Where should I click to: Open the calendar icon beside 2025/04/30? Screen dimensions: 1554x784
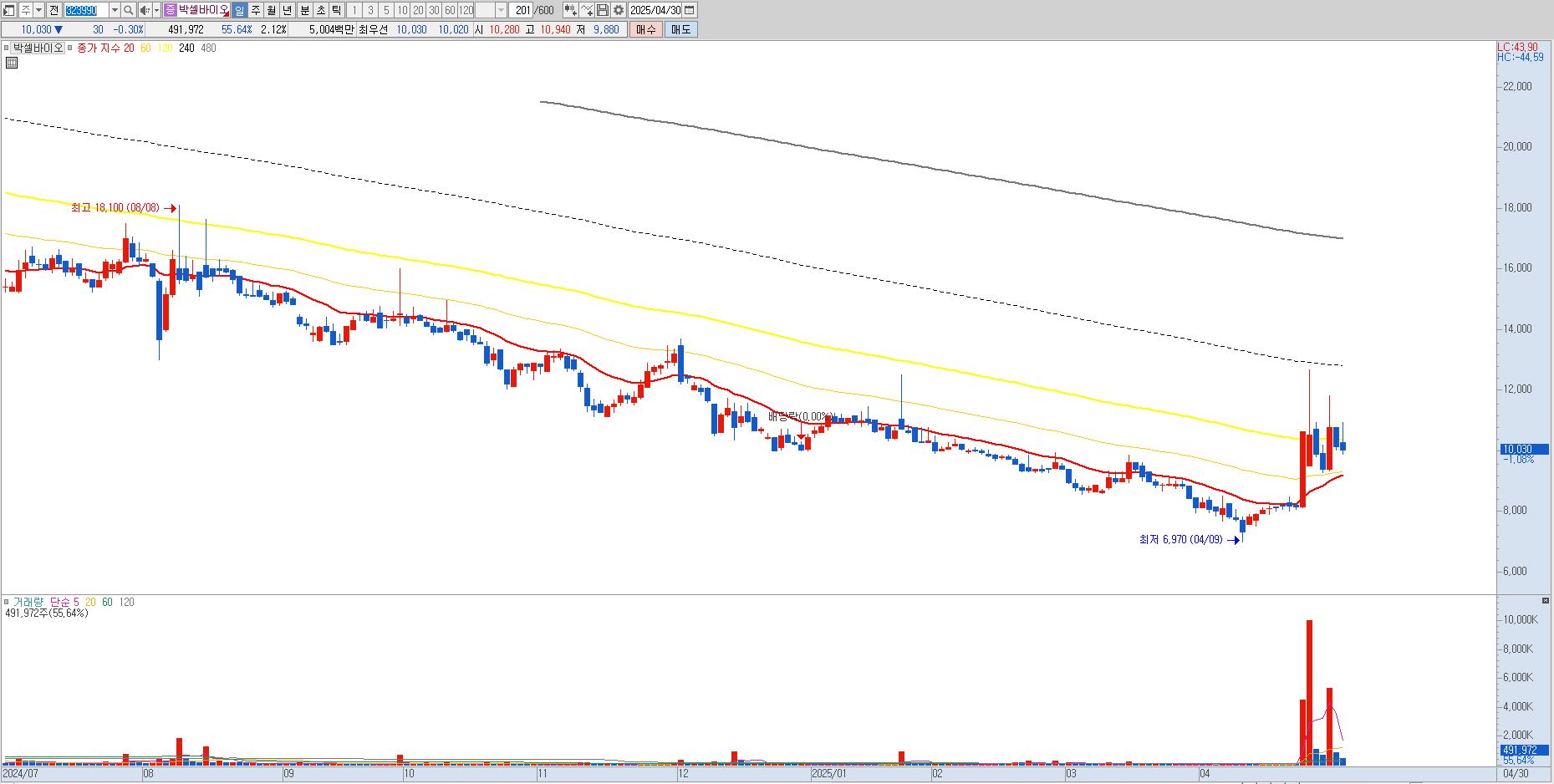[x=689, y=10]
